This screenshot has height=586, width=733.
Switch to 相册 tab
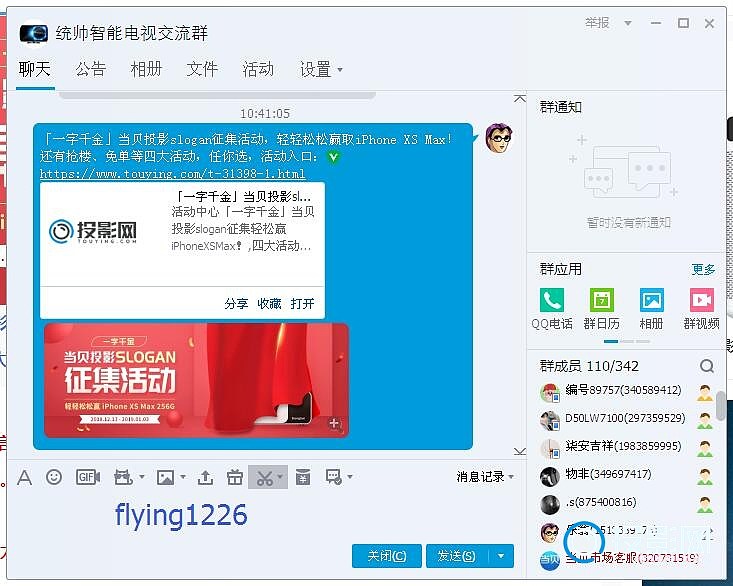pyautogui.click(x=146, y=69)
